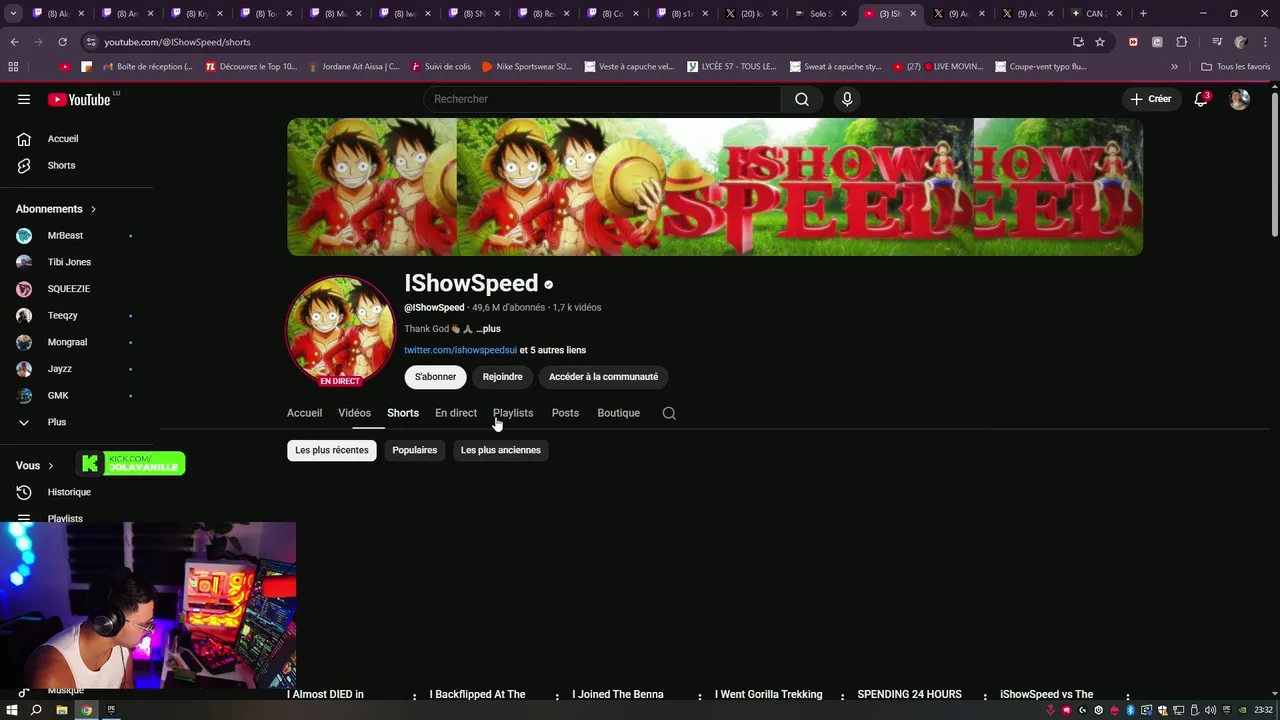The width and height of the screenshot is (1280, 720).
Task: Switch to the Solo S browser tab
Action: (818, 14)
